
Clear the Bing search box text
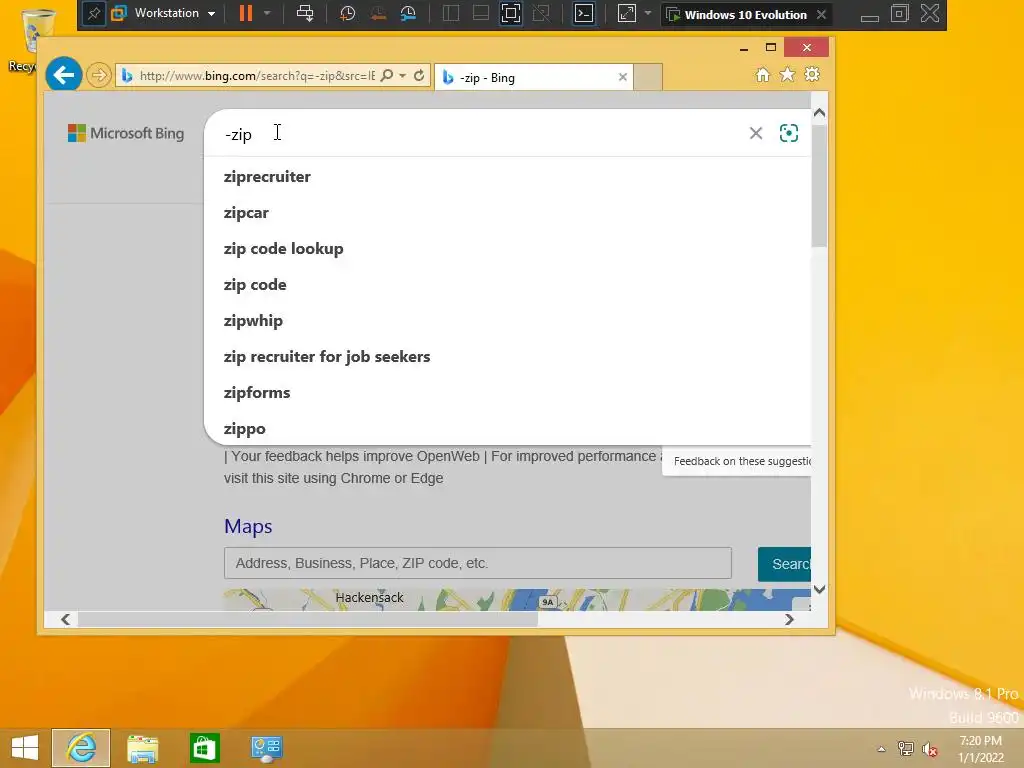[x=756, y=133]
